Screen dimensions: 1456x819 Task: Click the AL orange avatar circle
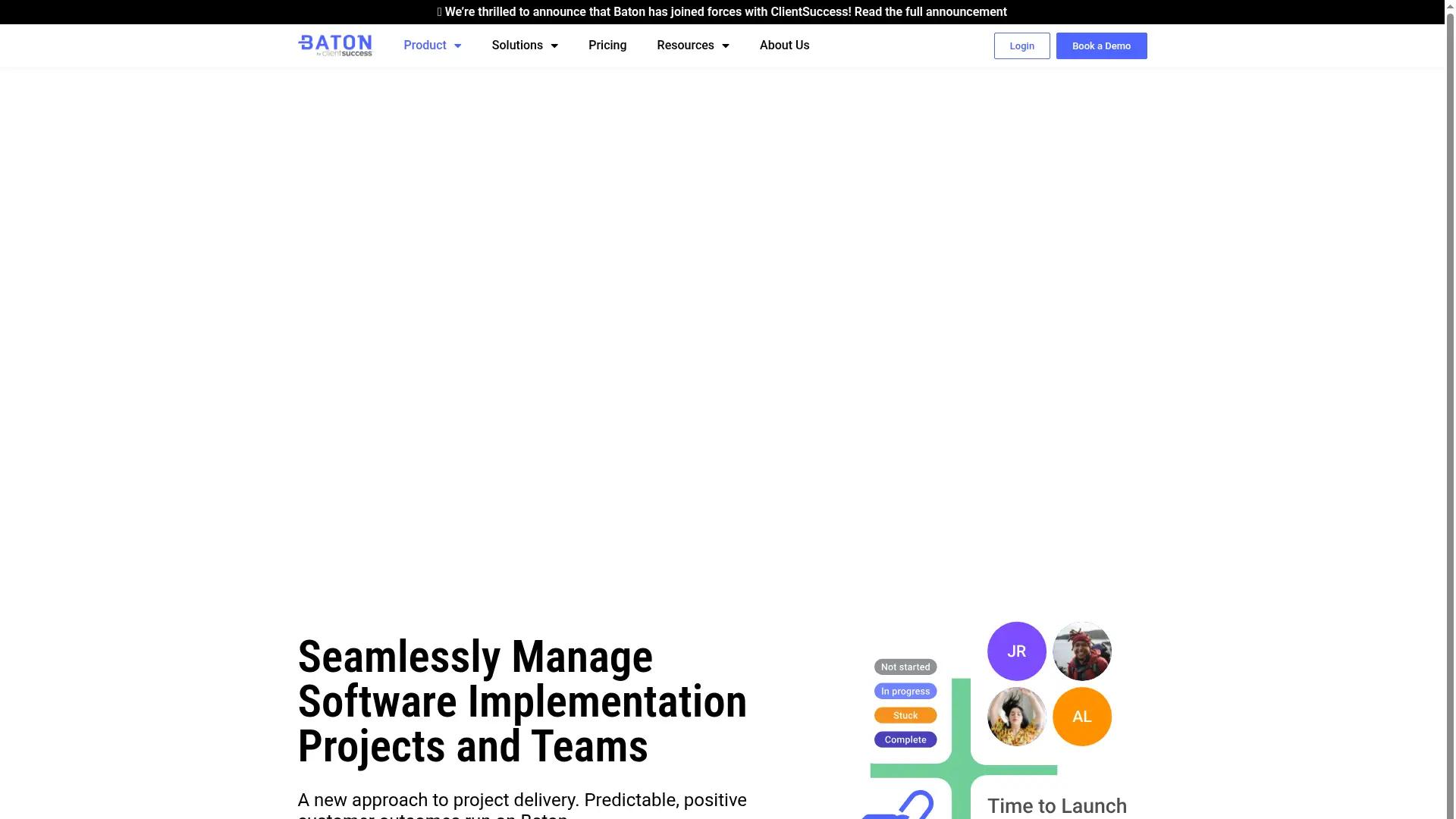pos(1082,716)
